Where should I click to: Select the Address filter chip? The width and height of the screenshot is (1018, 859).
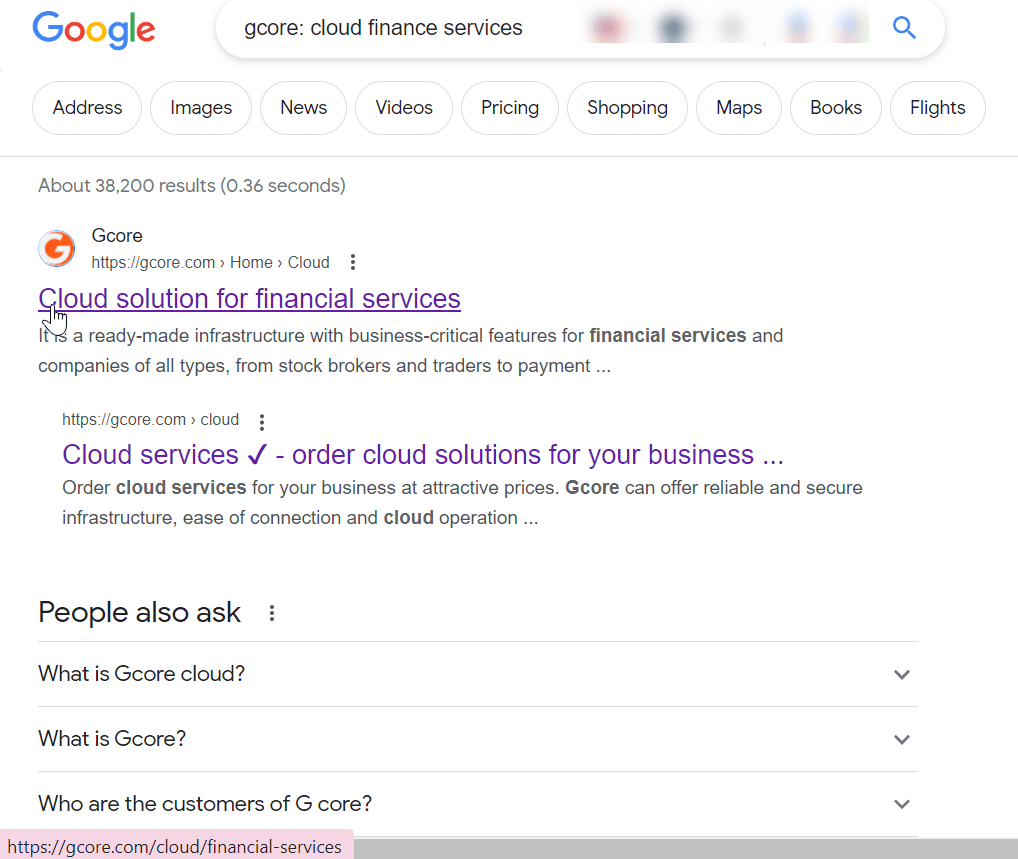[x=87, y=108]
